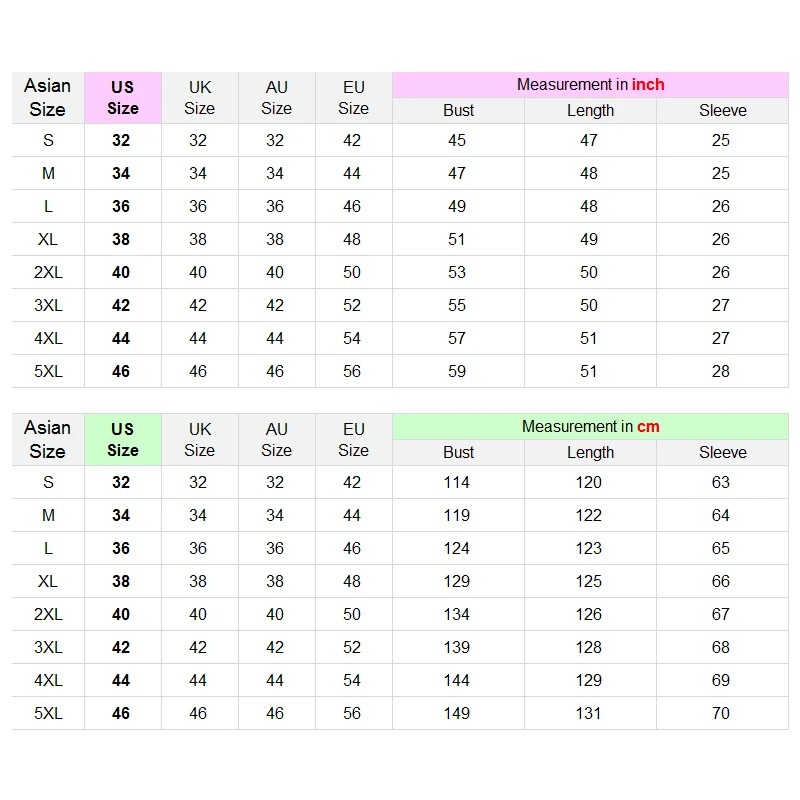Select Bust value 114 in cm table
This screenshot has width=800, height=800.
coord(457,483)
